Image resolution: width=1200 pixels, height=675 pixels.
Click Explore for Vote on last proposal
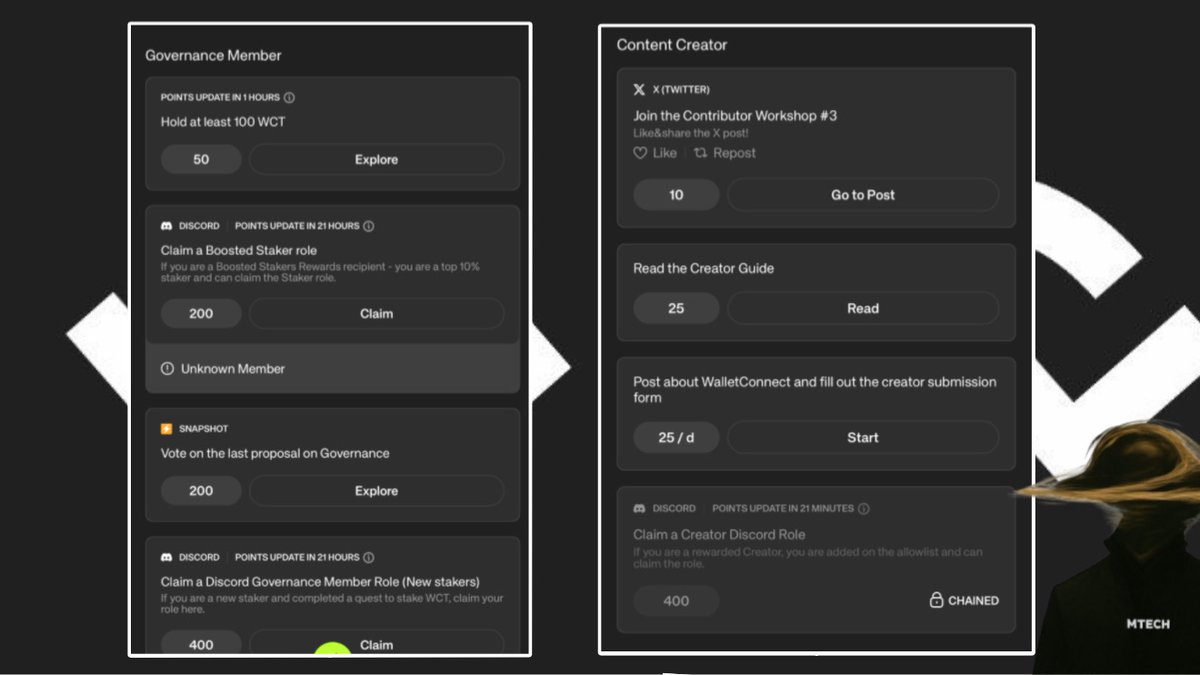(x=376, y=491)
